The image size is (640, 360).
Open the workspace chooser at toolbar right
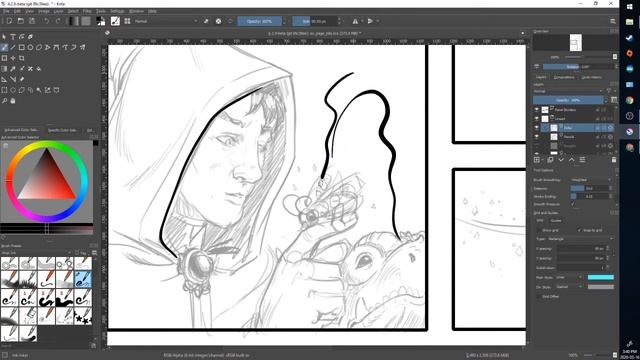[613, 21]
